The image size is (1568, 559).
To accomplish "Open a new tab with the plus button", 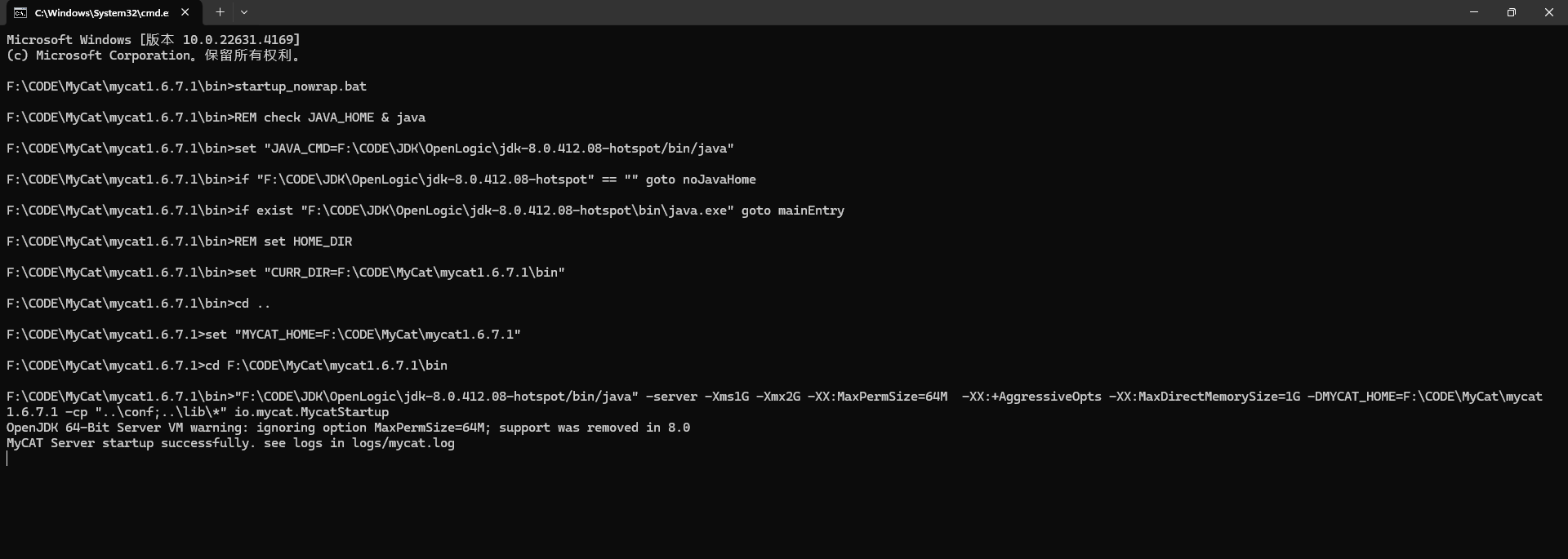I will [220, 12].
